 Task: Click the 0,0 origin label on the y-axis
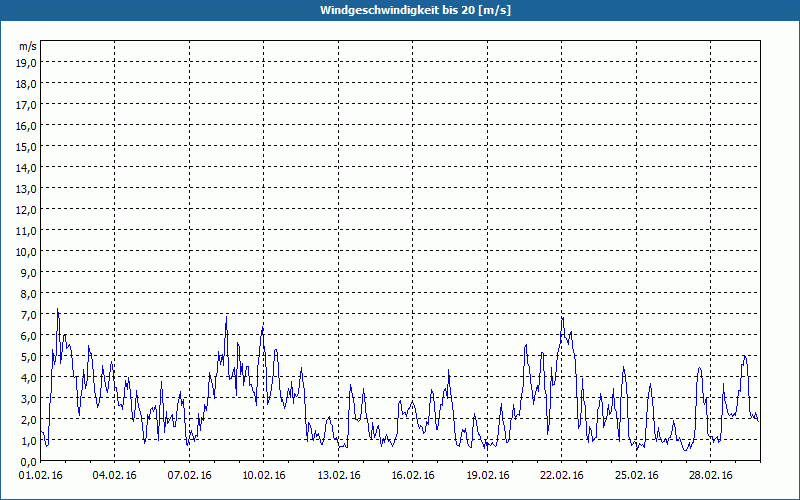coord(27,461)
